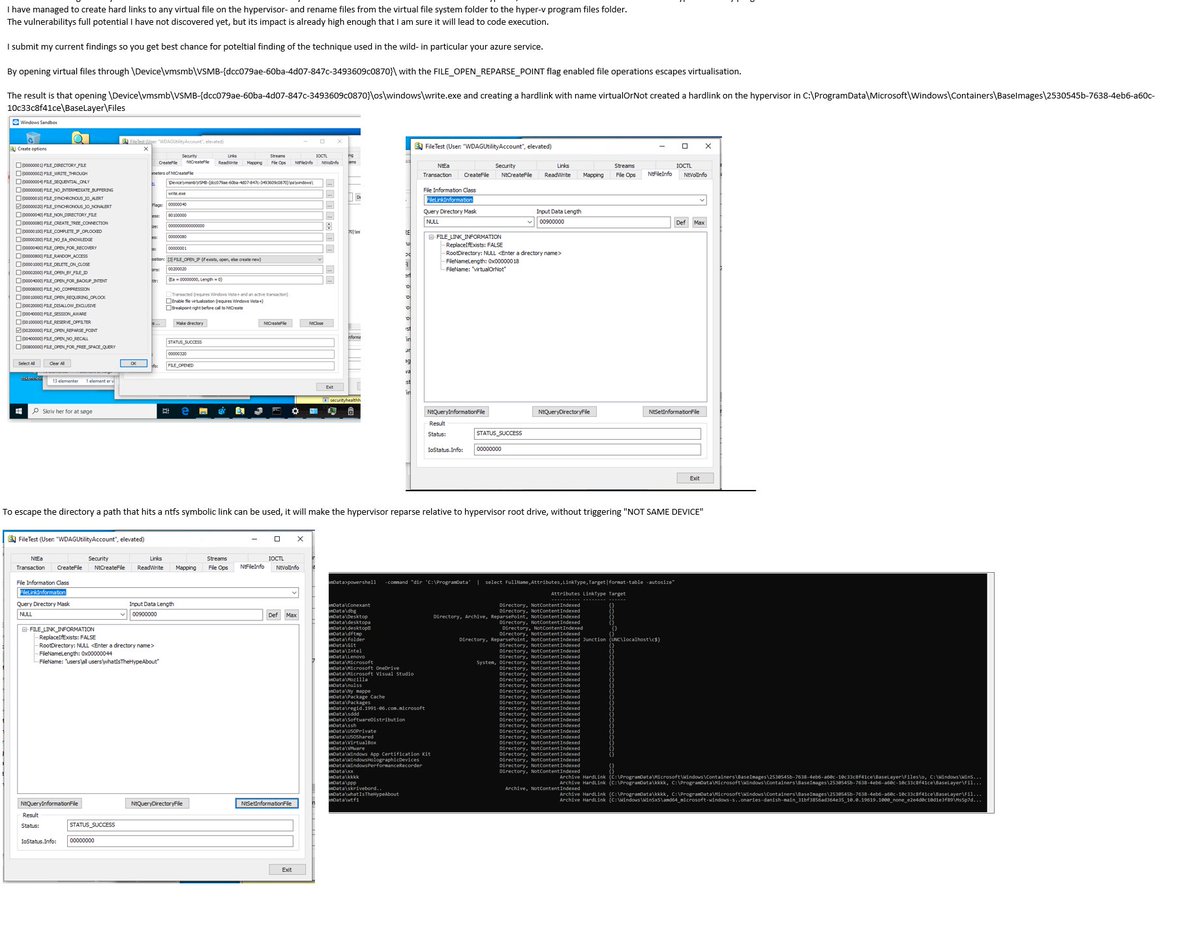
Task: Click the Make directory button
Action: point(190,323)
